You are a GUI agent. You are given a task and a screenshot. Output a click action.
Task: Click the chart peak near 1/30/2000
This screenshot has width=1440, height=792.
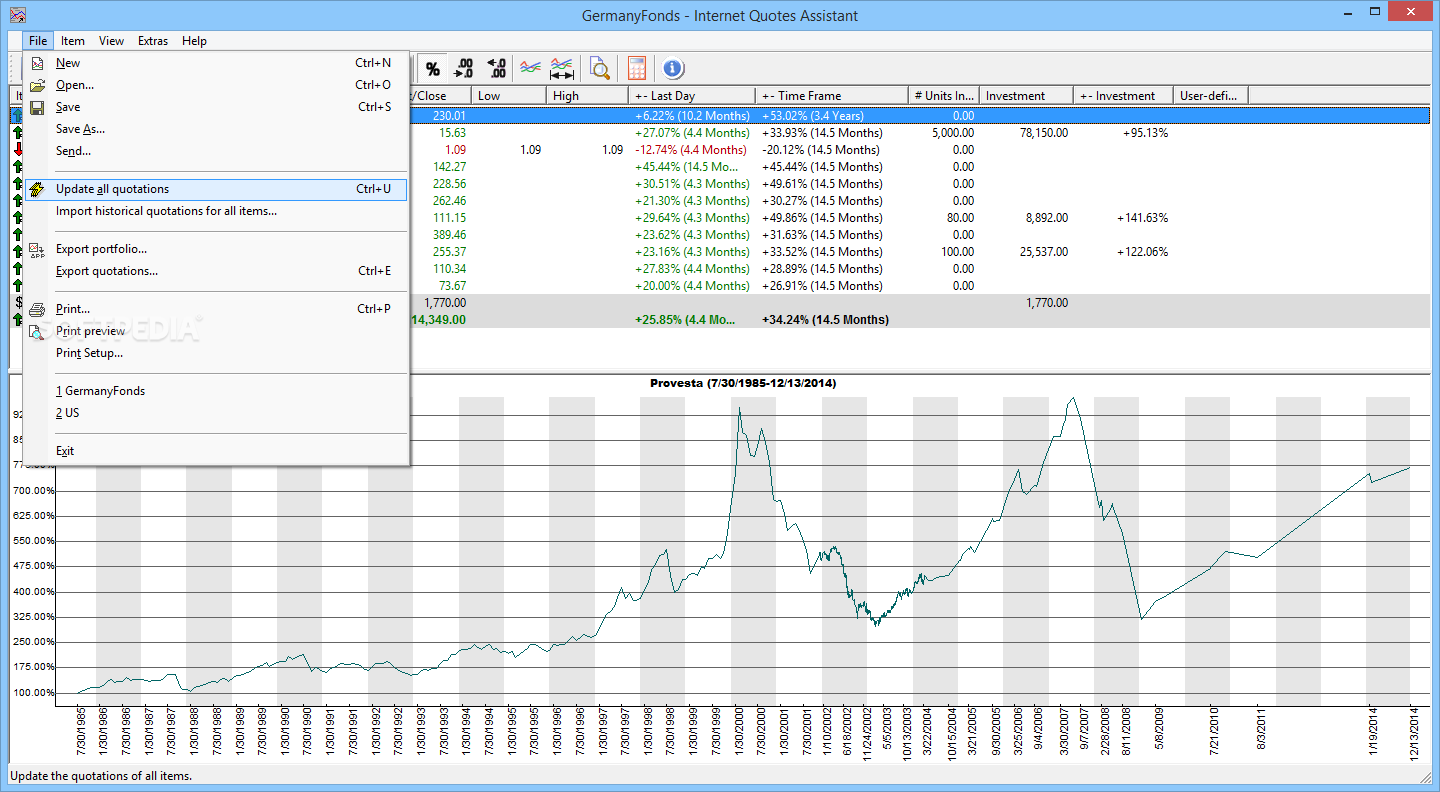[739, 408]
